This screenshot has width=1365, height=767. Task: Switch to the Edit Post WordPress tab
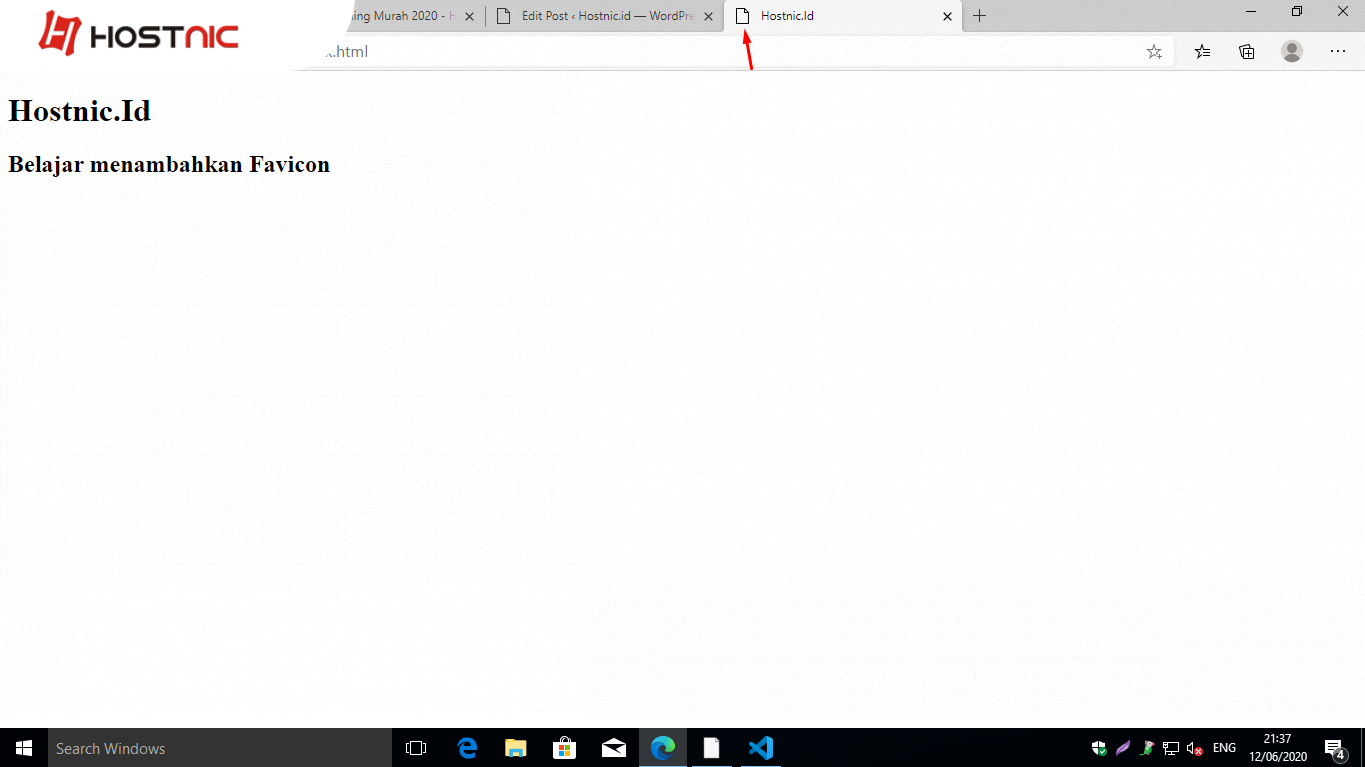click(595, 16)
